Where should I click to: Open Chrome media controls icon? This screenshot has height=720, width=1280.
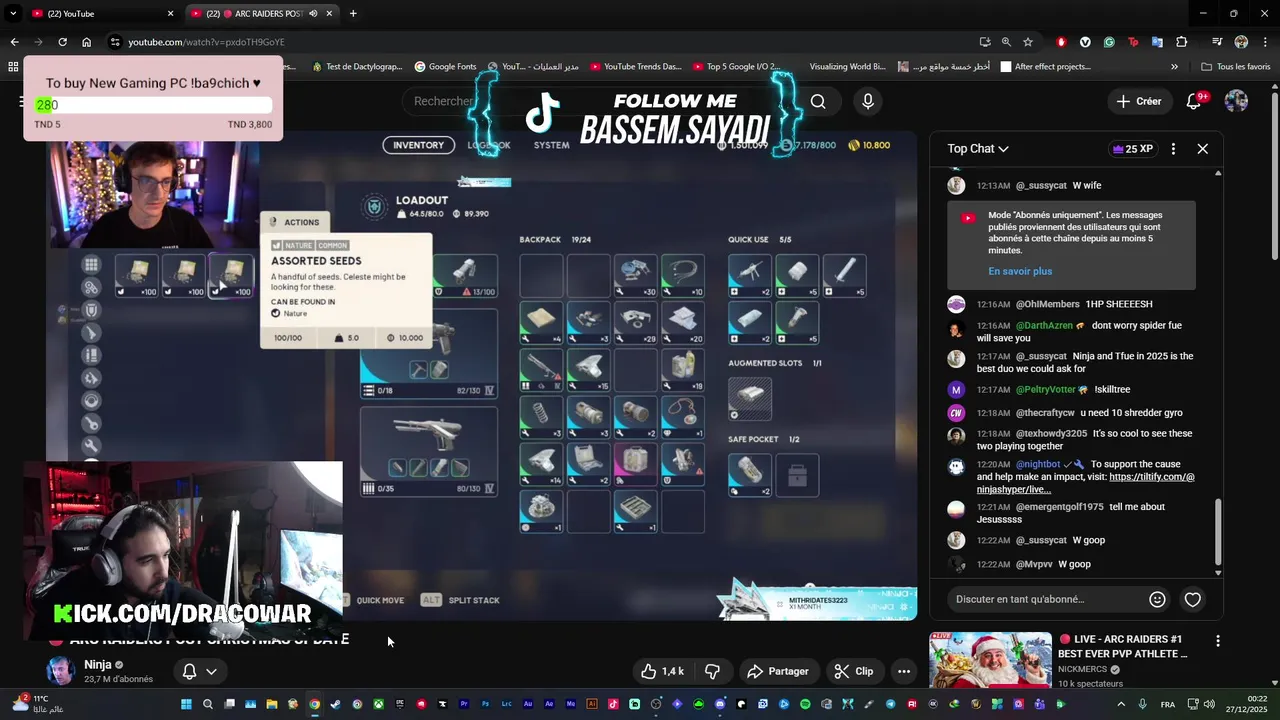point(1217,42)
